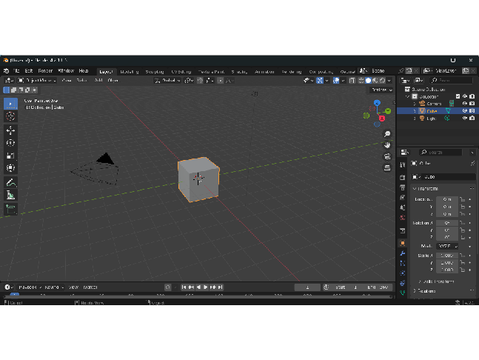The image size is (479, 360).
Task: Click the Blender logo menu icon
Action: pos(6,71)
